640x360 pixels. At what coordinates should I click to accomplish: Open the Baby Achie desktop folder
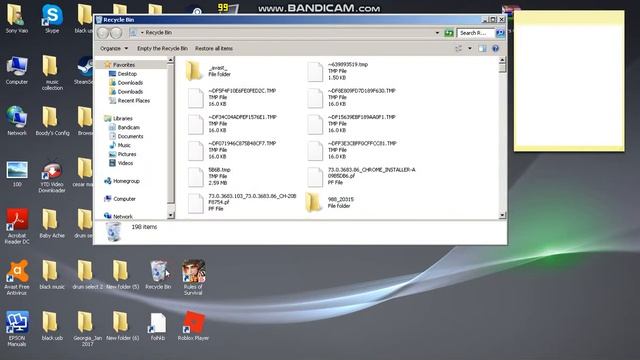pos(52,224)
